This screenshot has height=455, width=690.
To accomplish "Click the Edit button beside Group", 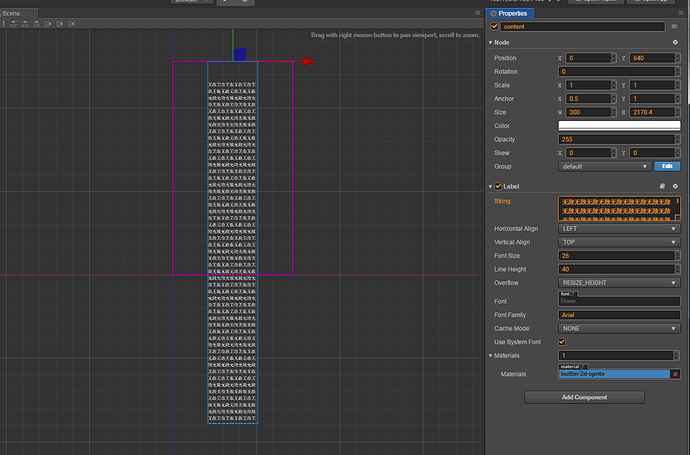I will point(665,166).
